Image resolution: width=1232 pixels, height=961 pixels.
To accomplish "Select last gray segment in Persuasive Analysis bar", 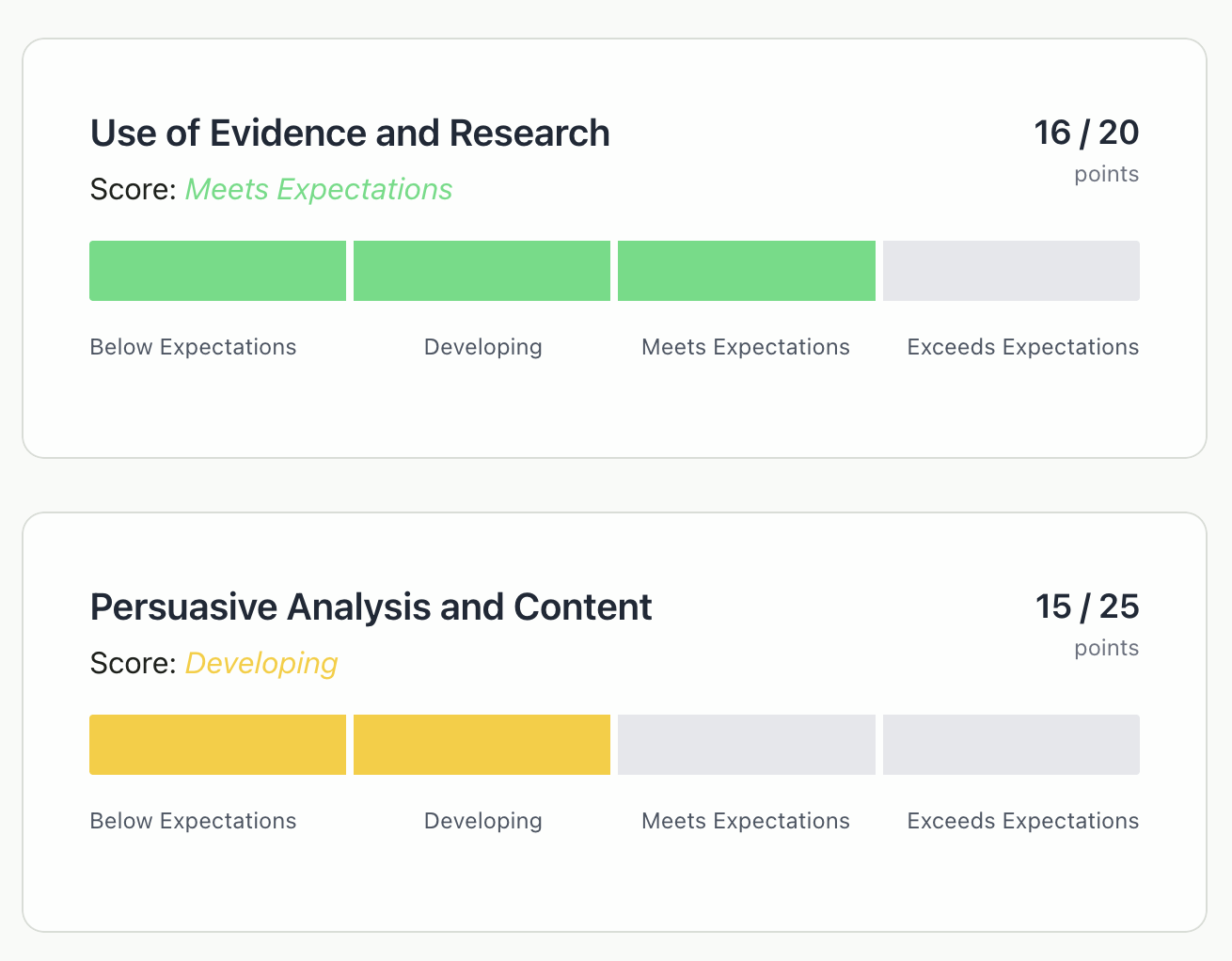I will click(x=1011, y=745).
